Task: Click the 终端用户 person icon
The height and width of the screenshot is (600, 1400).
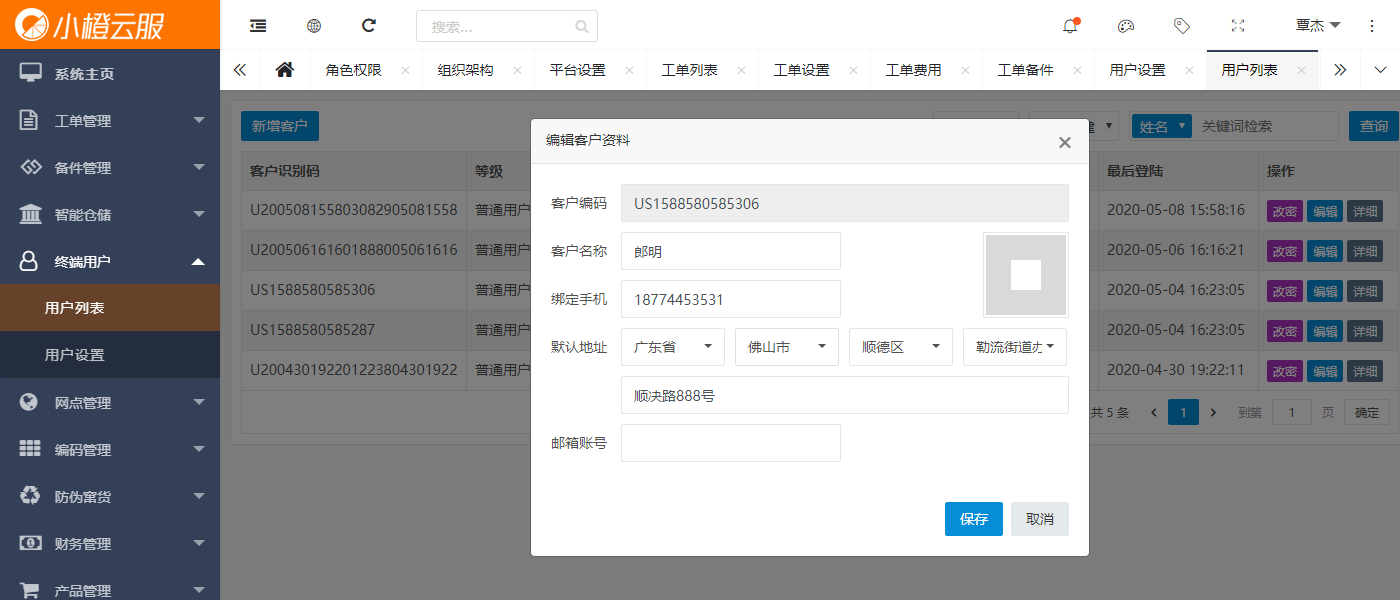Action: point(30,261)
